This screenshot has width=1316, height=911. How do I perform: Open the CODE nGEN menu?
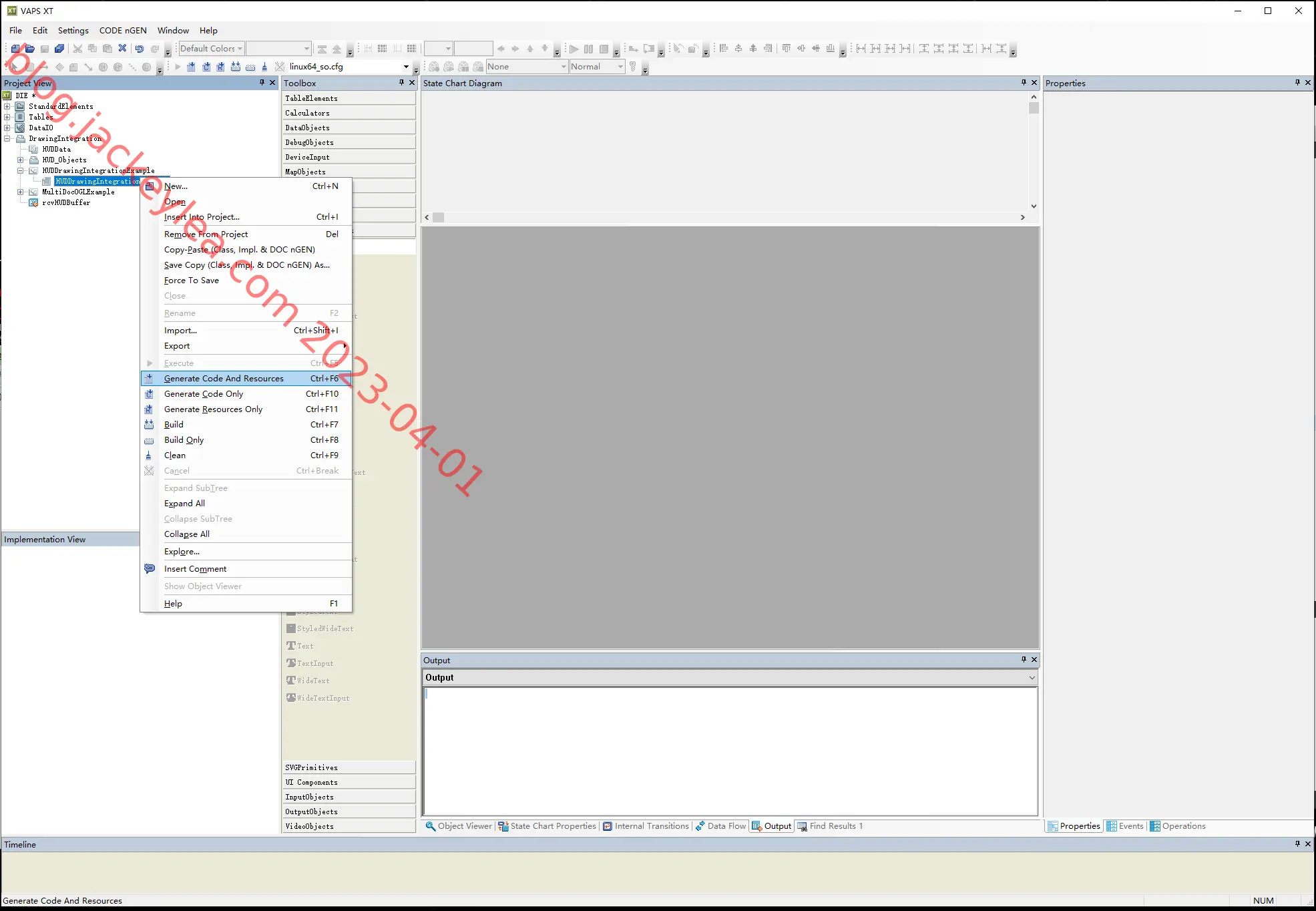pyautogui.click(x=123, y=31)
